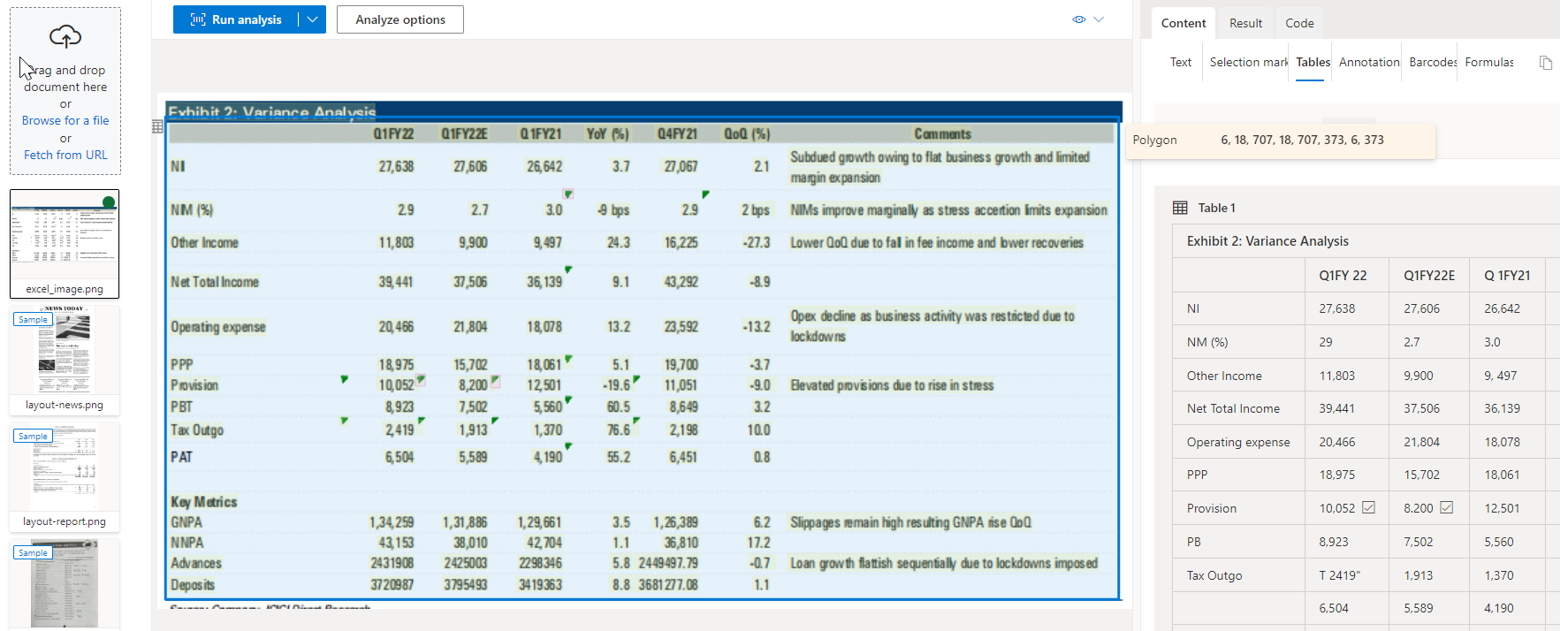This screenshot has width=1568, height=631.
Task: Toggle the eye visibility icon
Action: 1079,19
